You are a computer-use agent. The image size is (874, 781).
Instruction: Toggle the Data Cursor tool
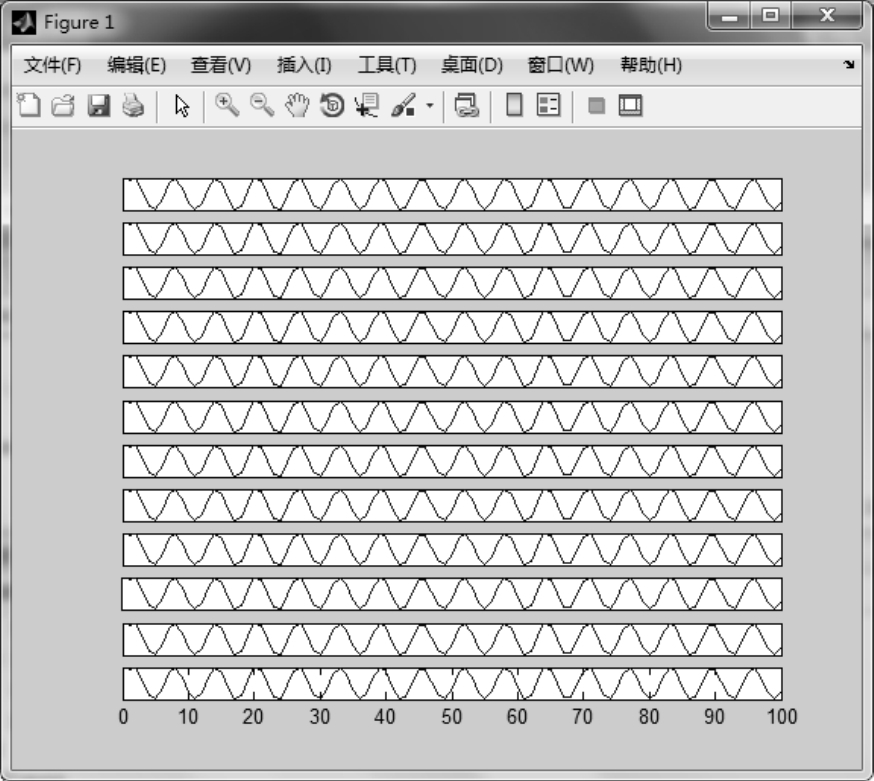pyautogui.click(x=366, y=106)
